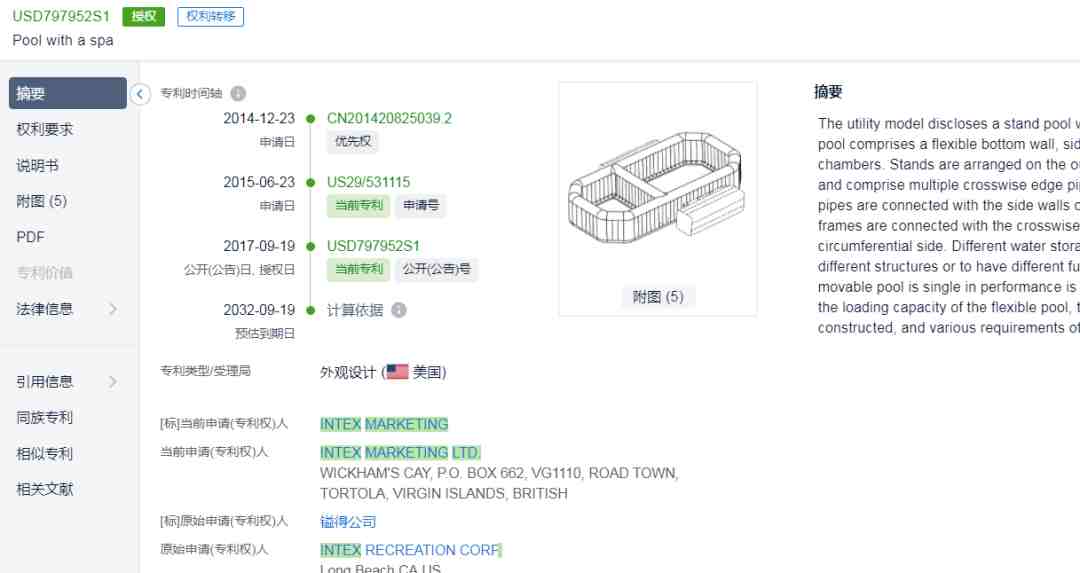Select the 摘要 sidebar tab
The image size is (1080, 573).
coord(68,93)
